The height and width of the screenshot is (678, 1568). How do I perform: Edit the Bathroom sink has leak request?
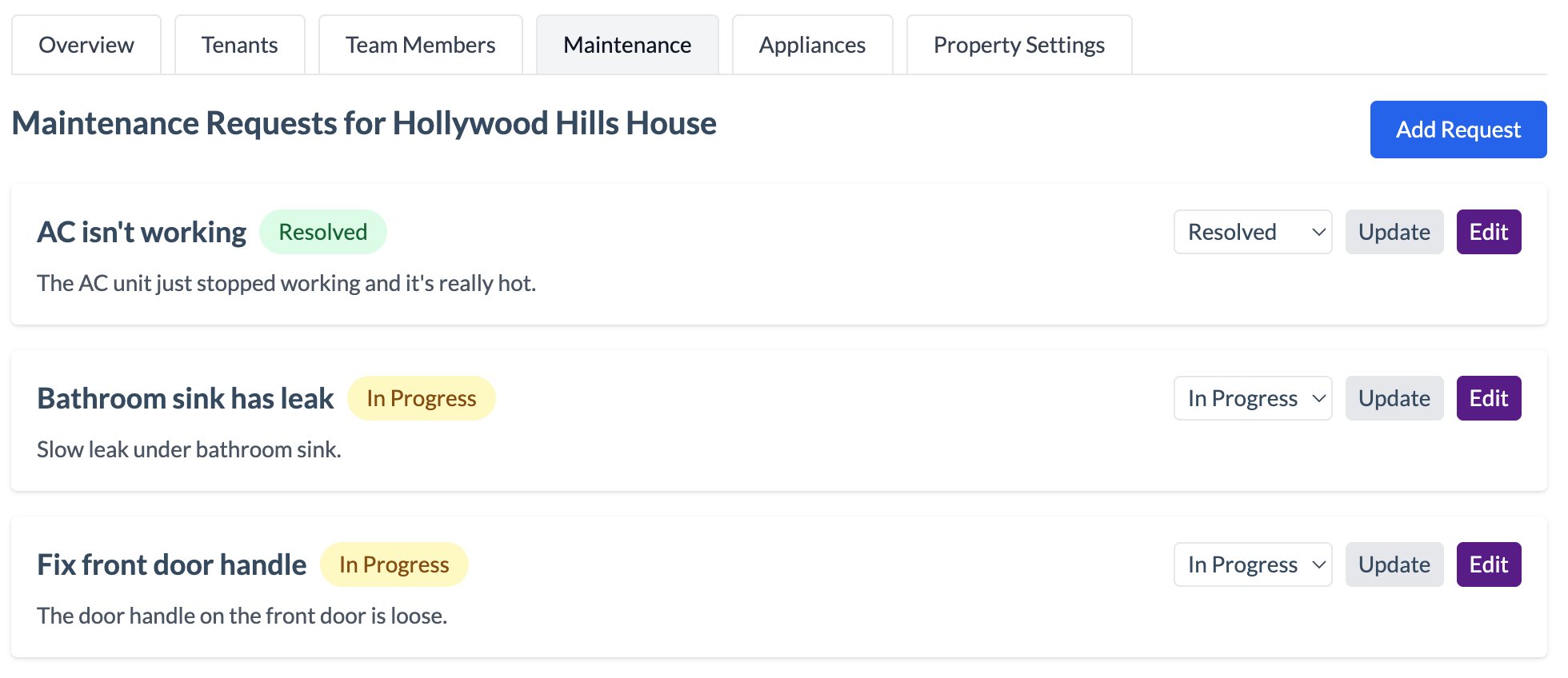pos(1488,397)
